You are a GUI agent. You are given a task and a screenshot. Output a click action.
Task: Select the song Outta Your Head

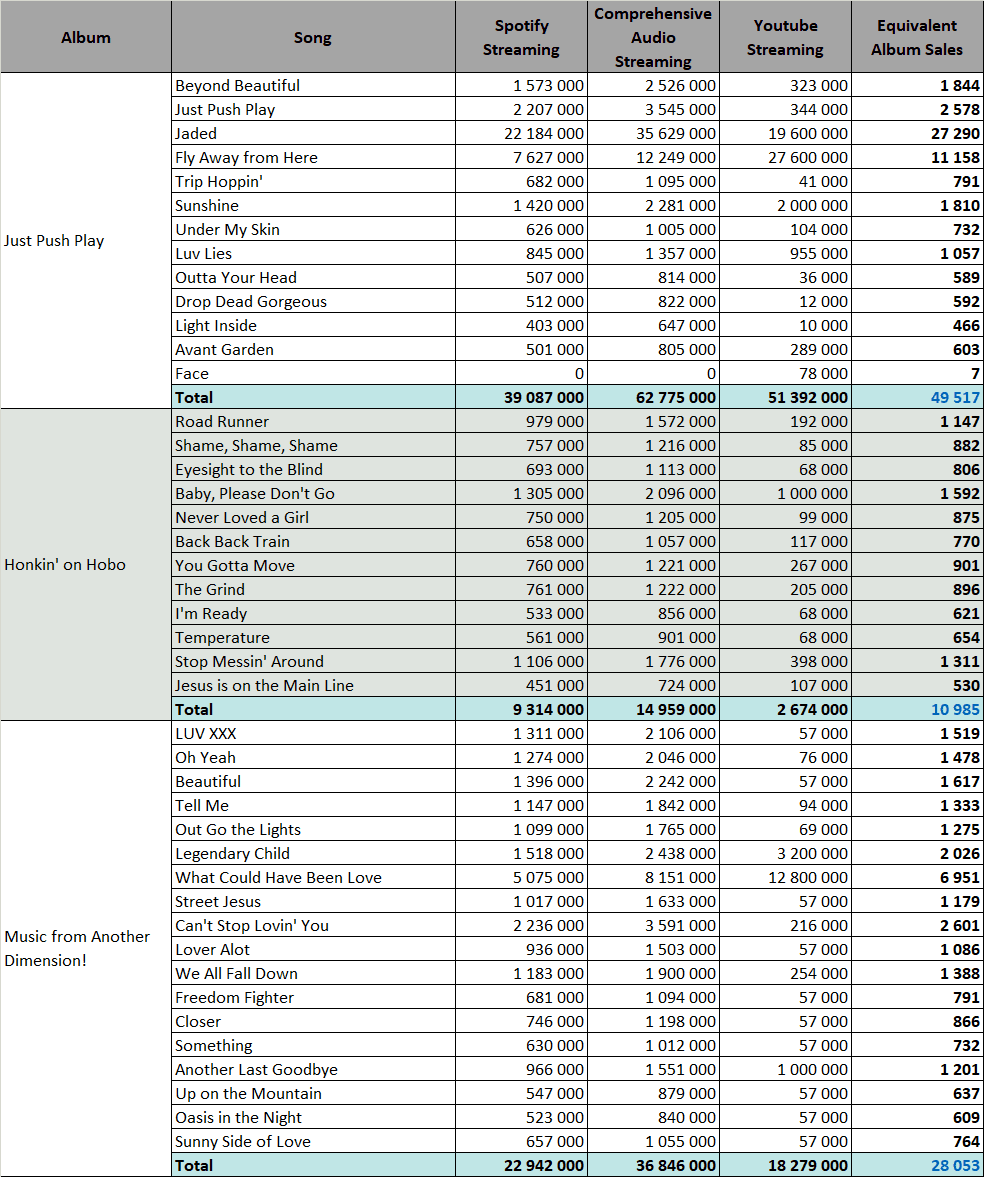coord(313,278)
